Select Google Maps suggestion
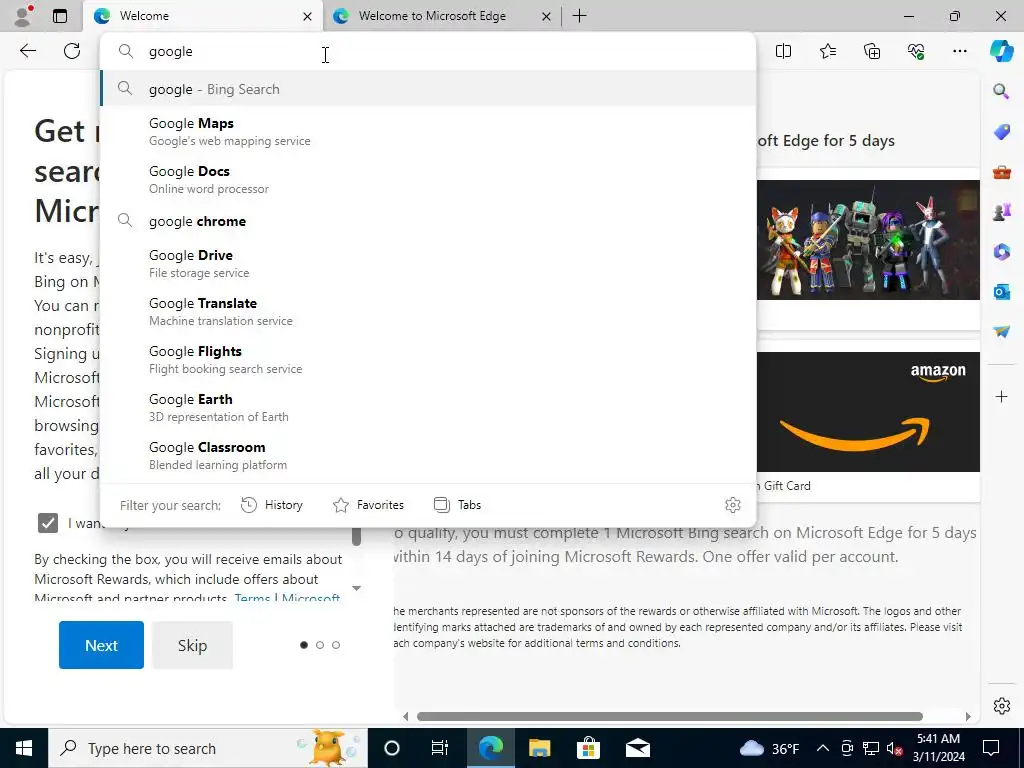The image size is (1024, 768). click(x=428, y=131)
